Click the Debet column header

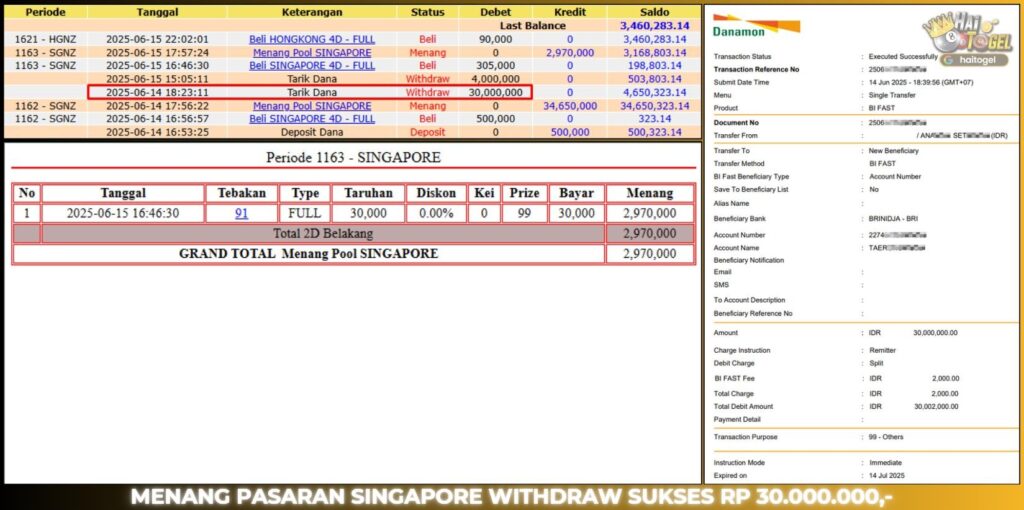click(x=496, y=12)
